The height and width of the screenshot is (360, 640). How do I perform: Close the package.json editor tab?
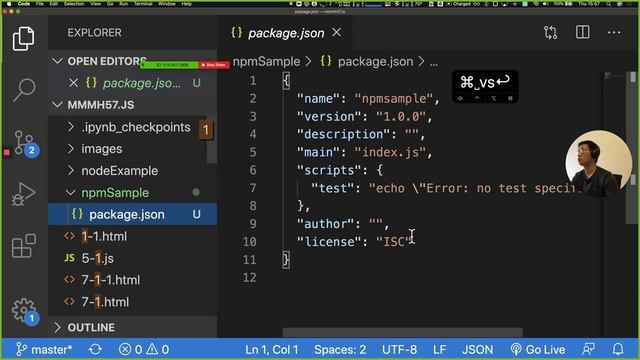point(336,32)
